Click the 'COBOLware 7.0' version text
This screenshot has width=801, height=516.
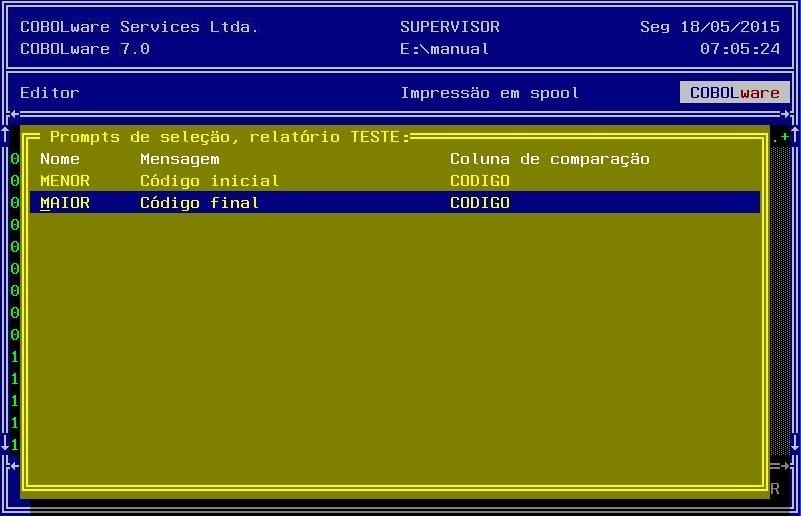[85, 49]
